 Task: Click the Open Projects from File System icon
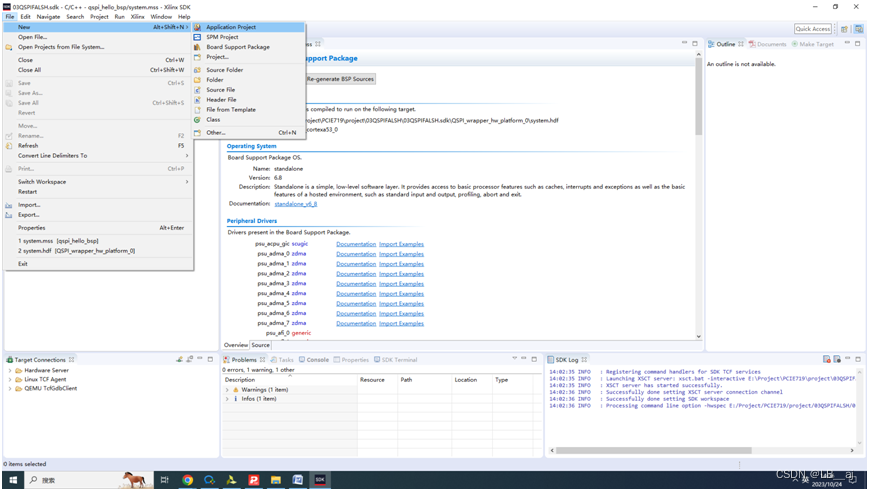9,47
